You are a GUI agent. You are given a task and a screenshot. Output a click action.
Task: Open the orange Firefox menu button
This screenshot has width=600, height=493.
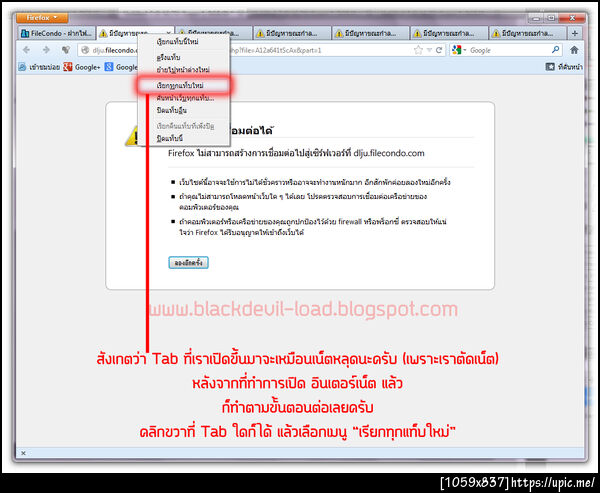click(x=42, y=18)
